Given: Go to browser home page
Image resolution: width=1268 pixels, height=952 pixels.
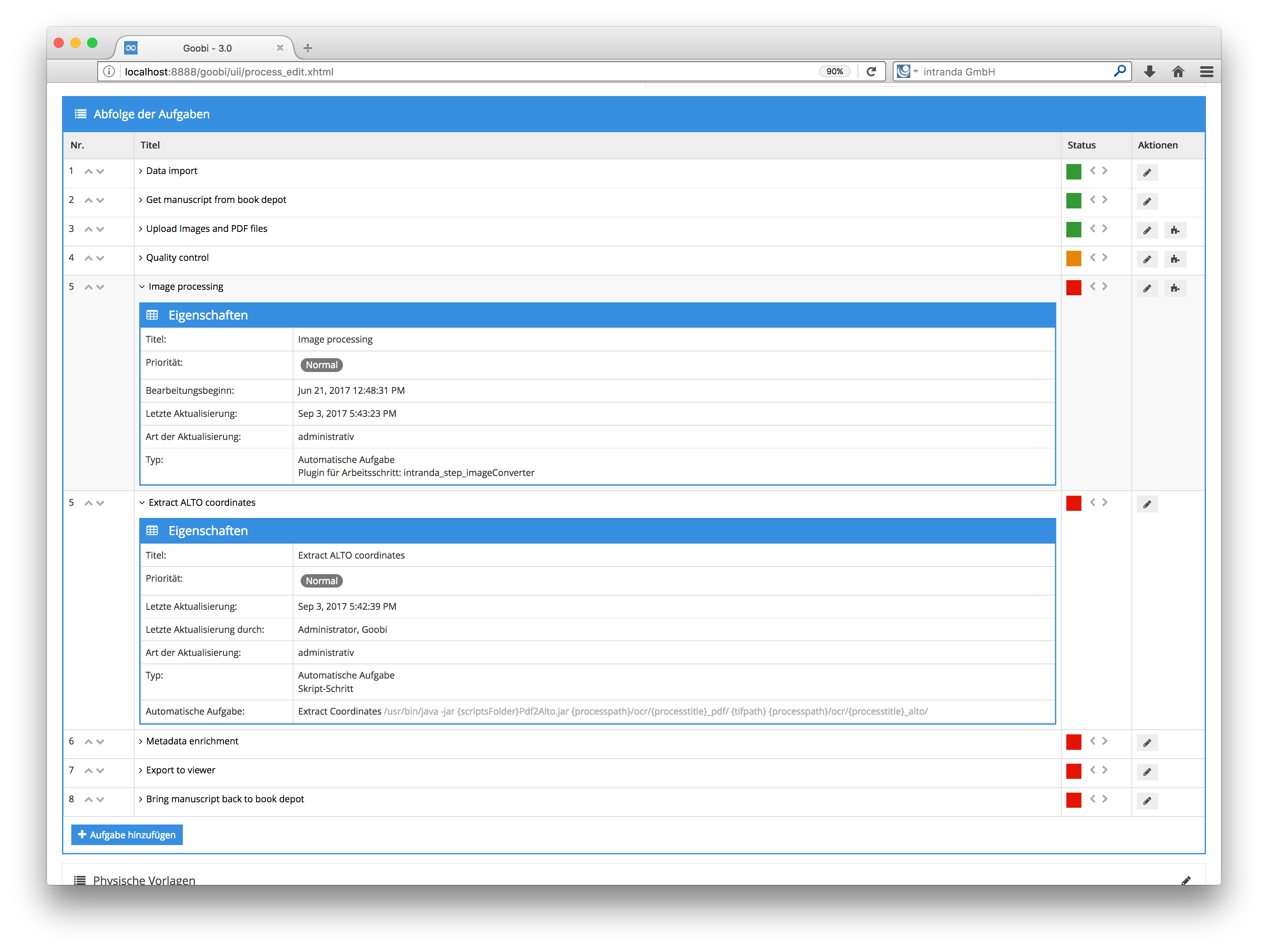Looking at the screenshot, I should pos(1177,72).
